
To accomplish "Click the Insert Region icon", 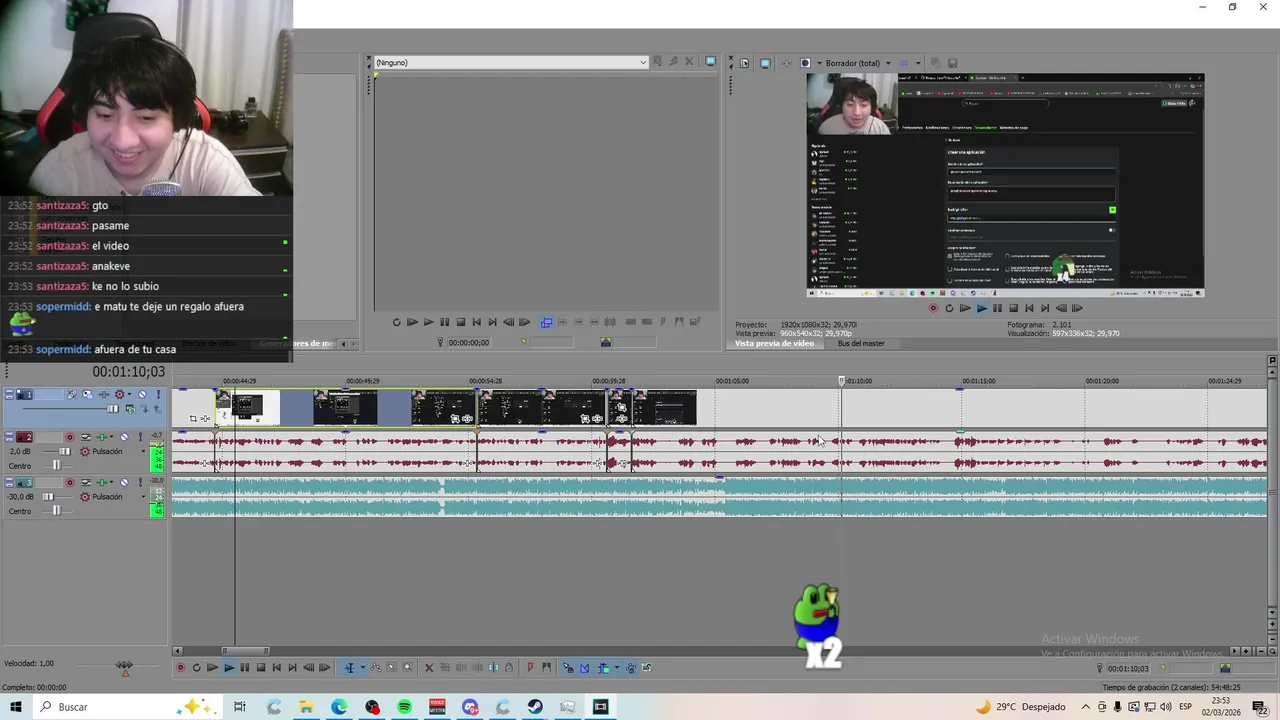I will click(546, 668).
